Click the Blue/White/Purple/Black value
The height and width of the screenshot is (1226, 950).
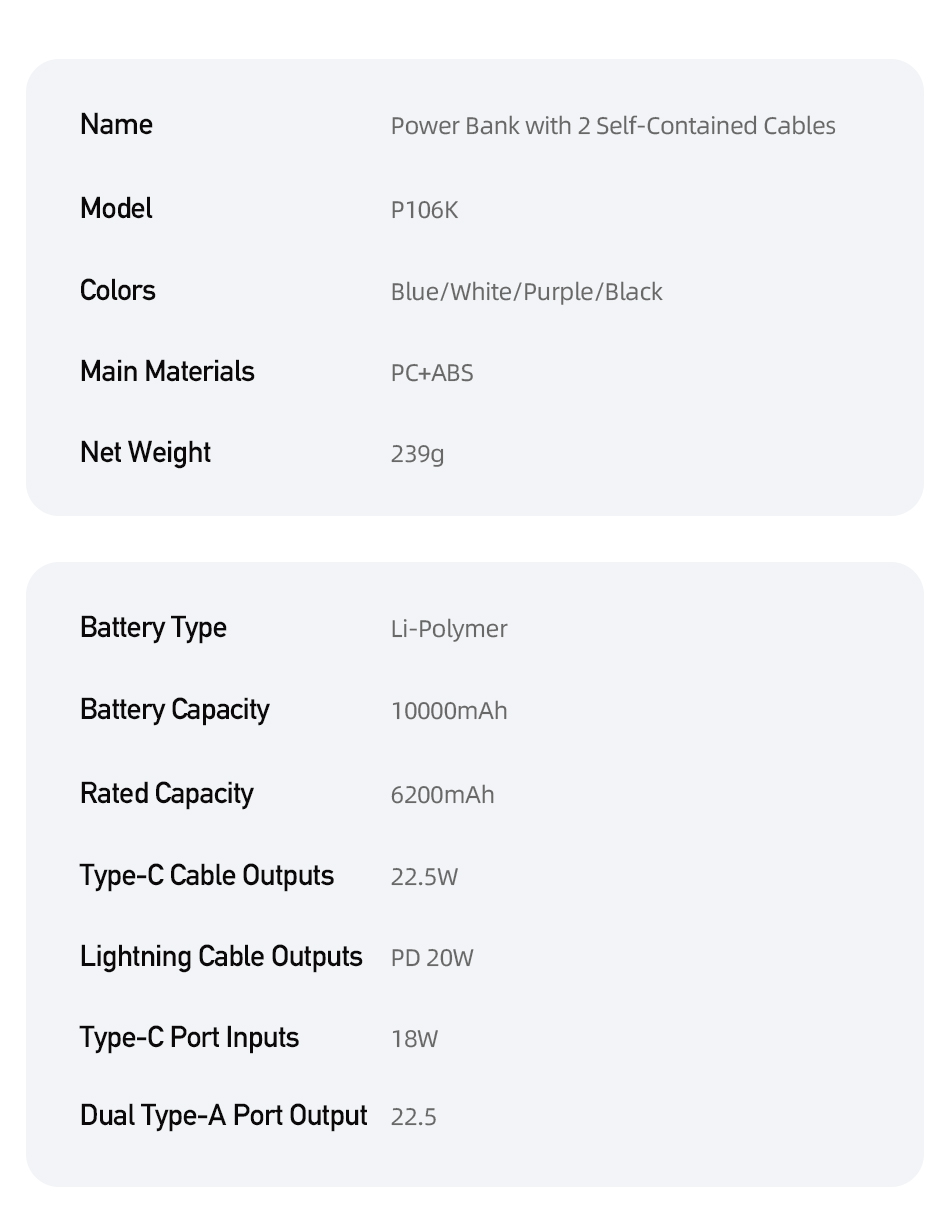click(526, 292)
